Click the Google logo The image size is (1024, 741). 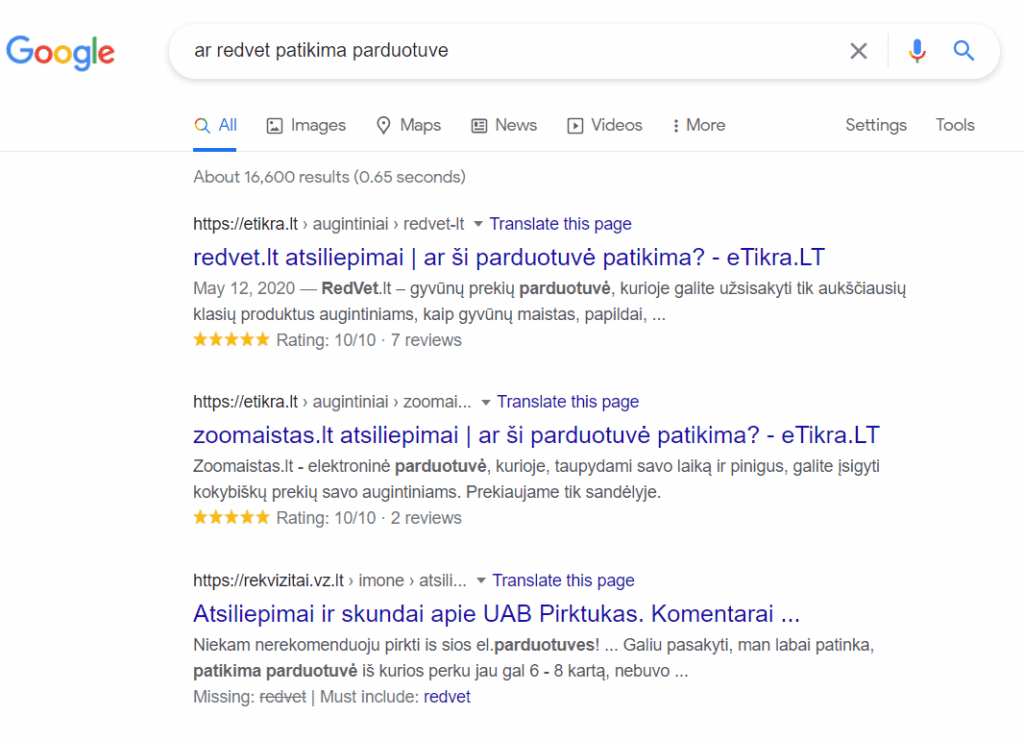(x=60, y=51)
